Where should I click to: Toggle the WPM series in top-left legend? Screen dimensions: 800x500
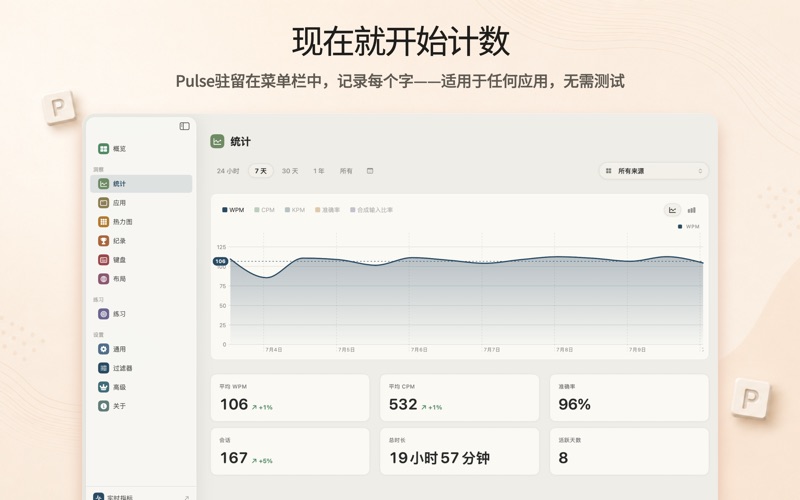233,210
